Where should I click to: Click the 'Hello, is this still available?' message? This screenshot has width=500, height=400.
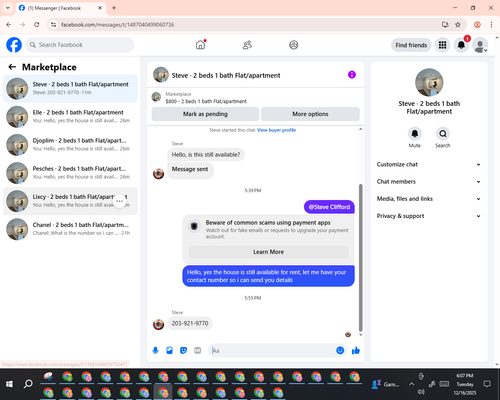point(206,155)
